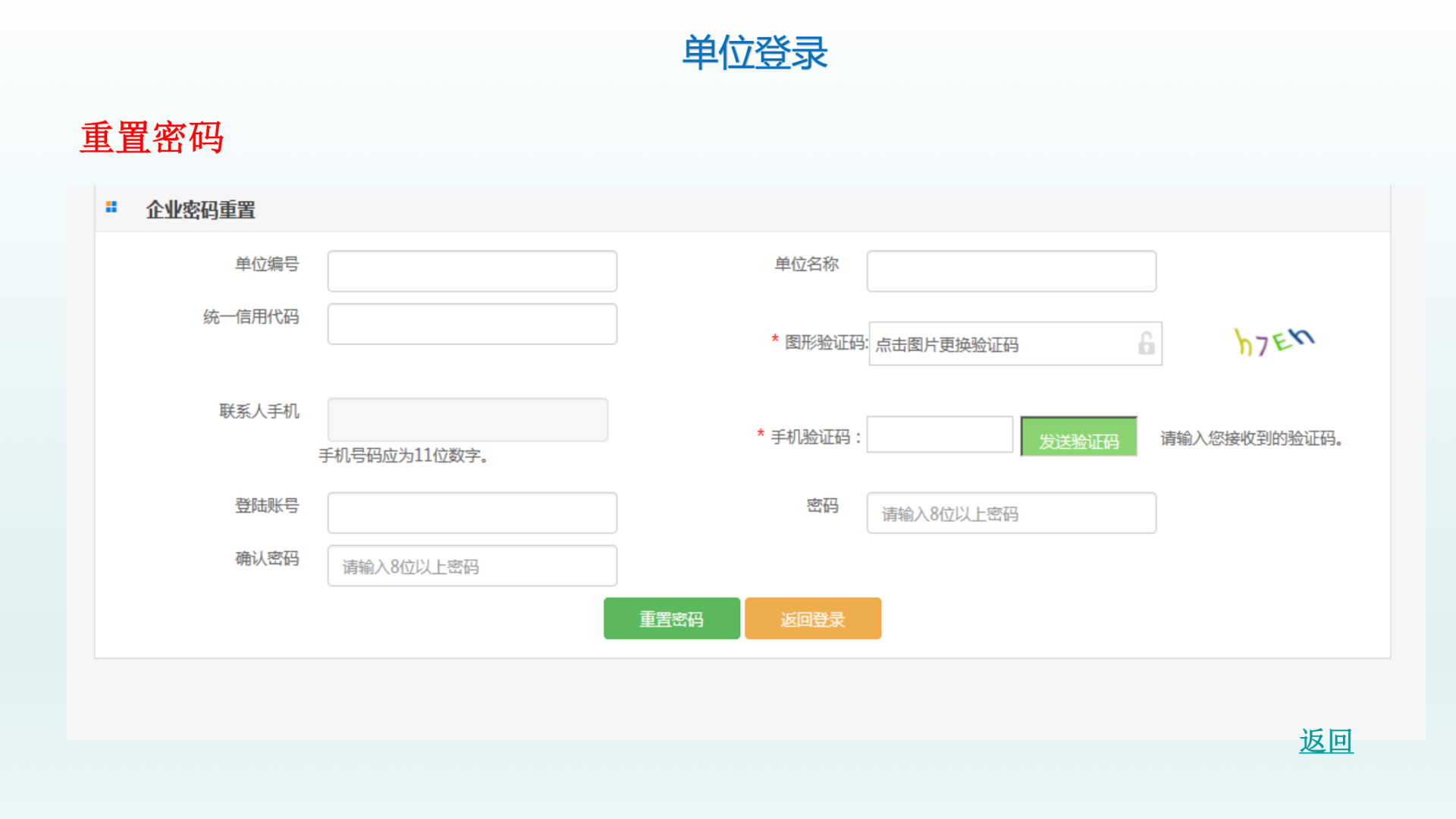Click the 单位编号 input field
Viewport: 1456px width, 819px height.
(472, 271)
